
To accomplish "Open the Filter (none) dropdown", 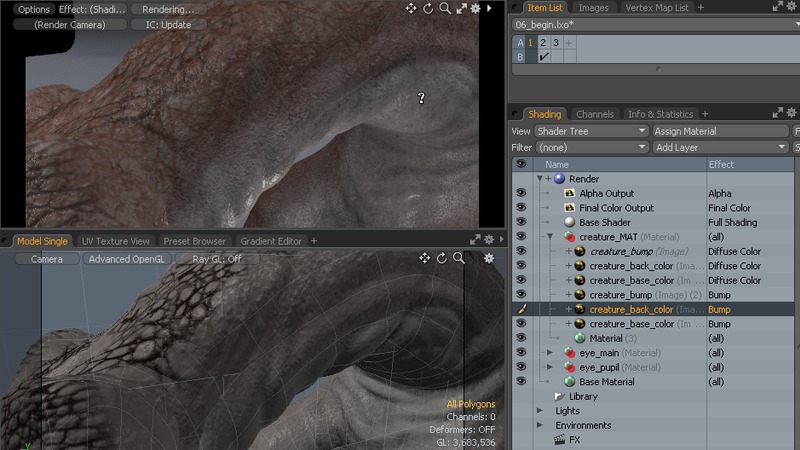I will [x=591, y=147].
